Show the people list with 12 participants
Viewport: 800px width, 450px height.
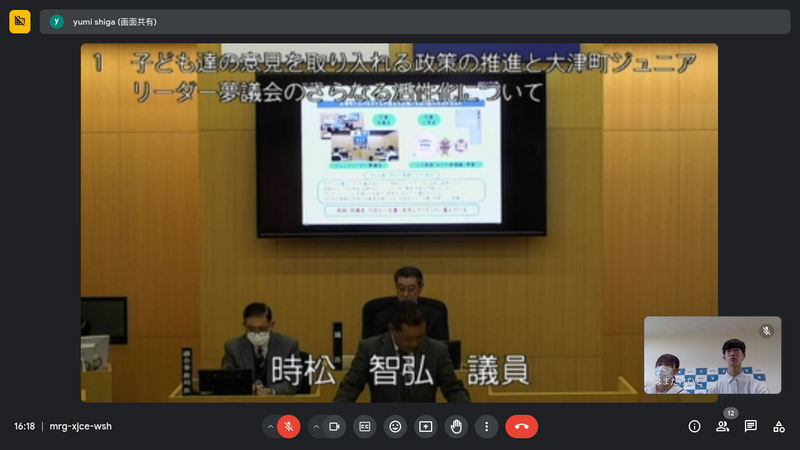722,426
